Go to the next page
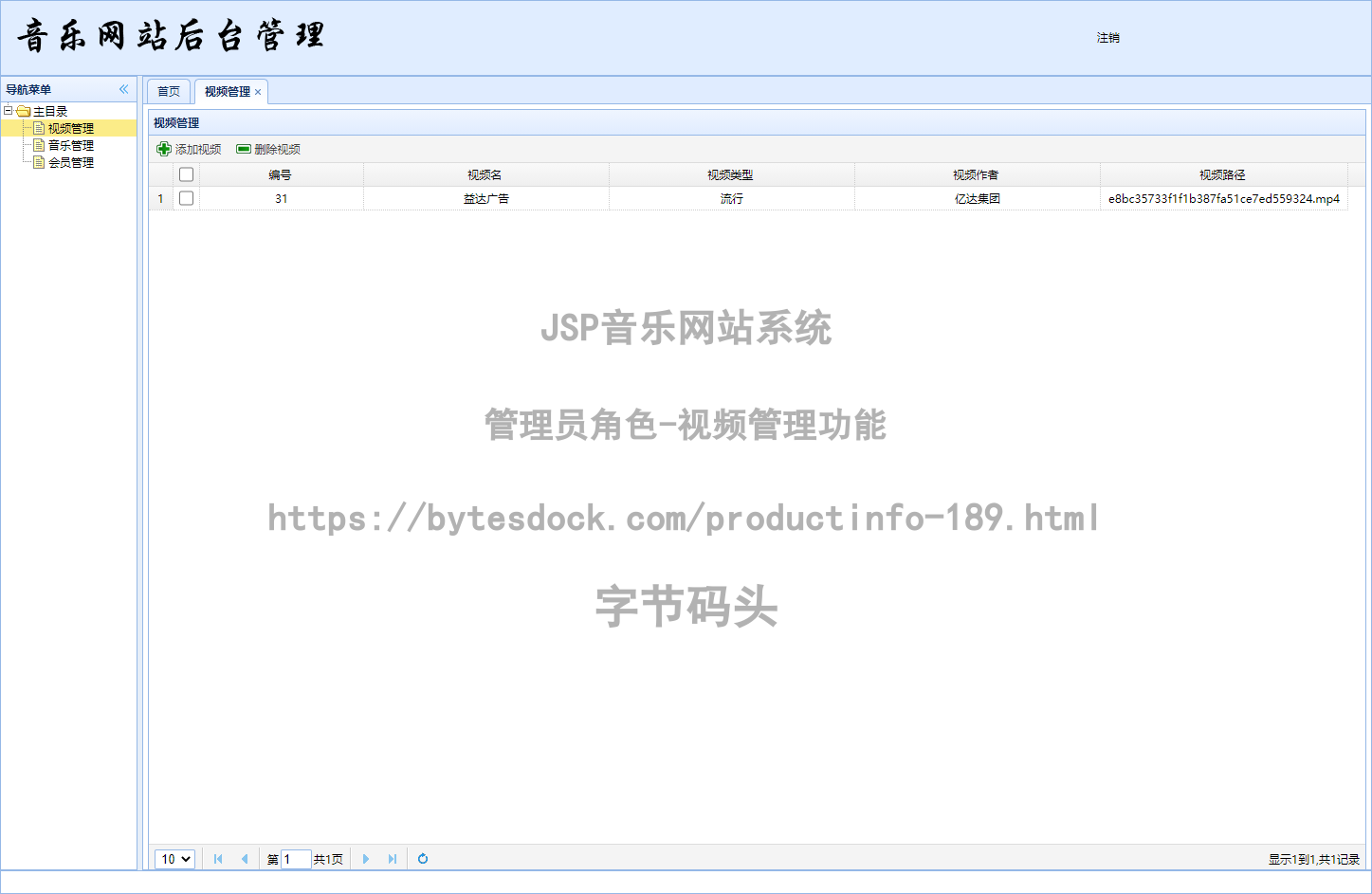The width and height of the screenshot is (1372, 894). 366,859
